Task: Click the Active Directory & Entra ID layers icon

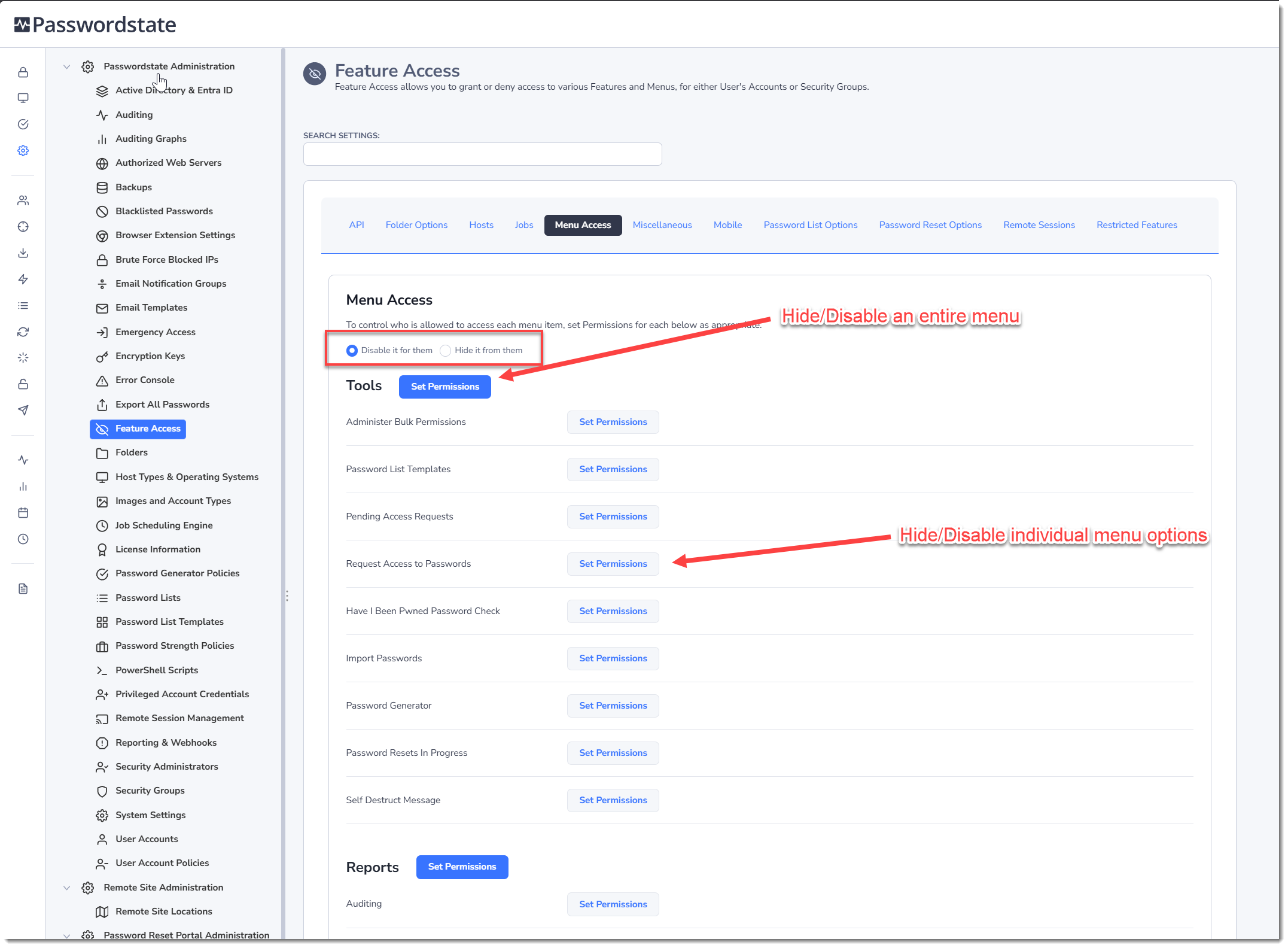Action: [102, 91]
